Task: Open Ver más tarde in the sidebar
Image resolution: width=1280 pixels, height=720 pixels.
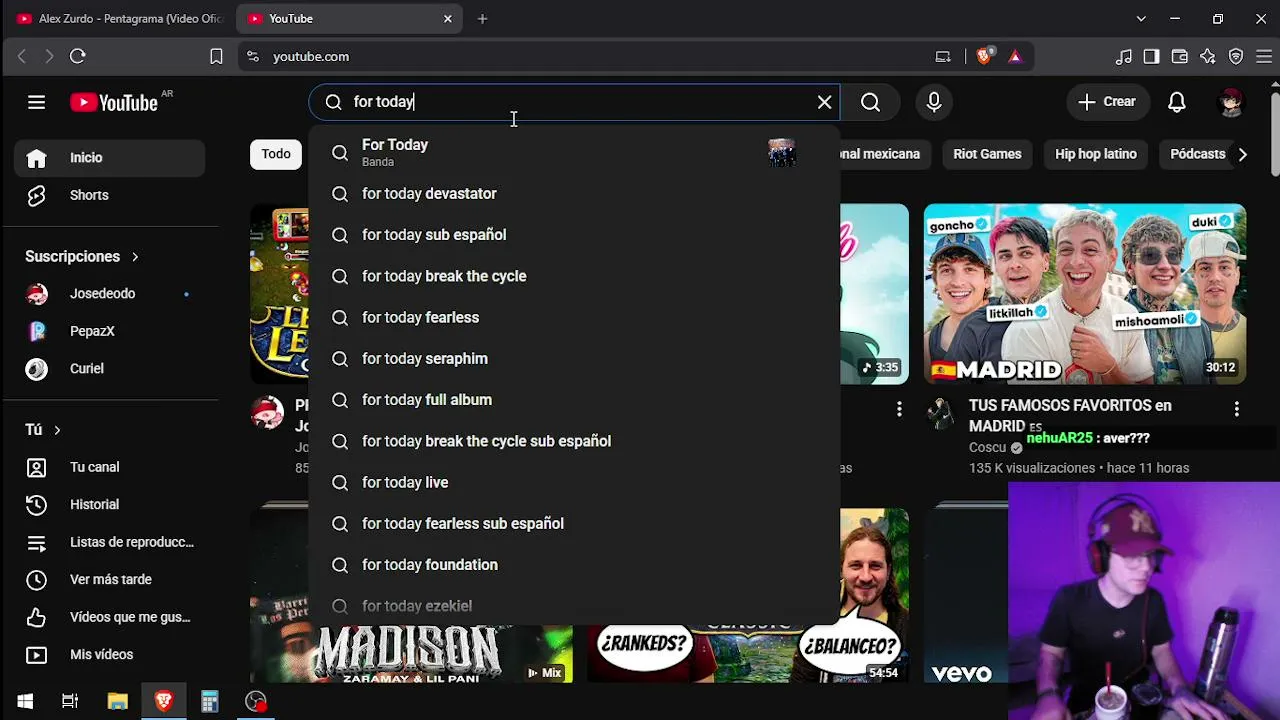Action: [x=109, y=580]
